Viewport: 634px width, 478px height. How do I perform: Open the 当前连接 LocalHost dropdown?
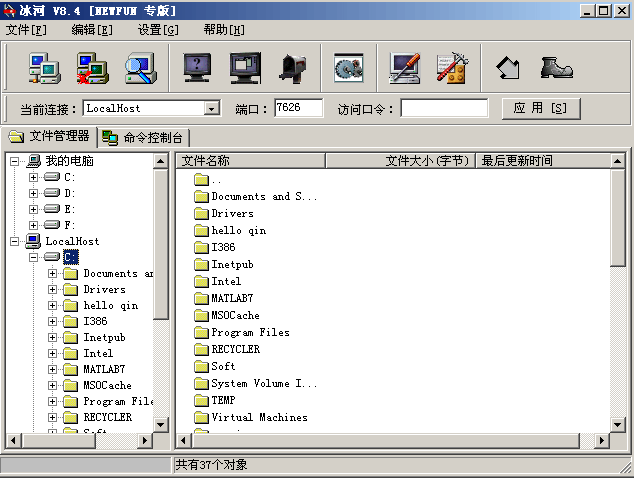(x=211, y=108)
